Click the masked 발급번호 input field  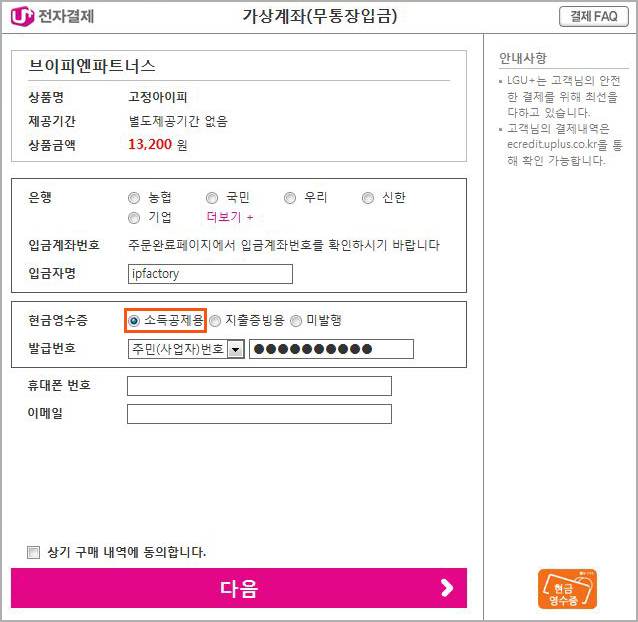331,349
